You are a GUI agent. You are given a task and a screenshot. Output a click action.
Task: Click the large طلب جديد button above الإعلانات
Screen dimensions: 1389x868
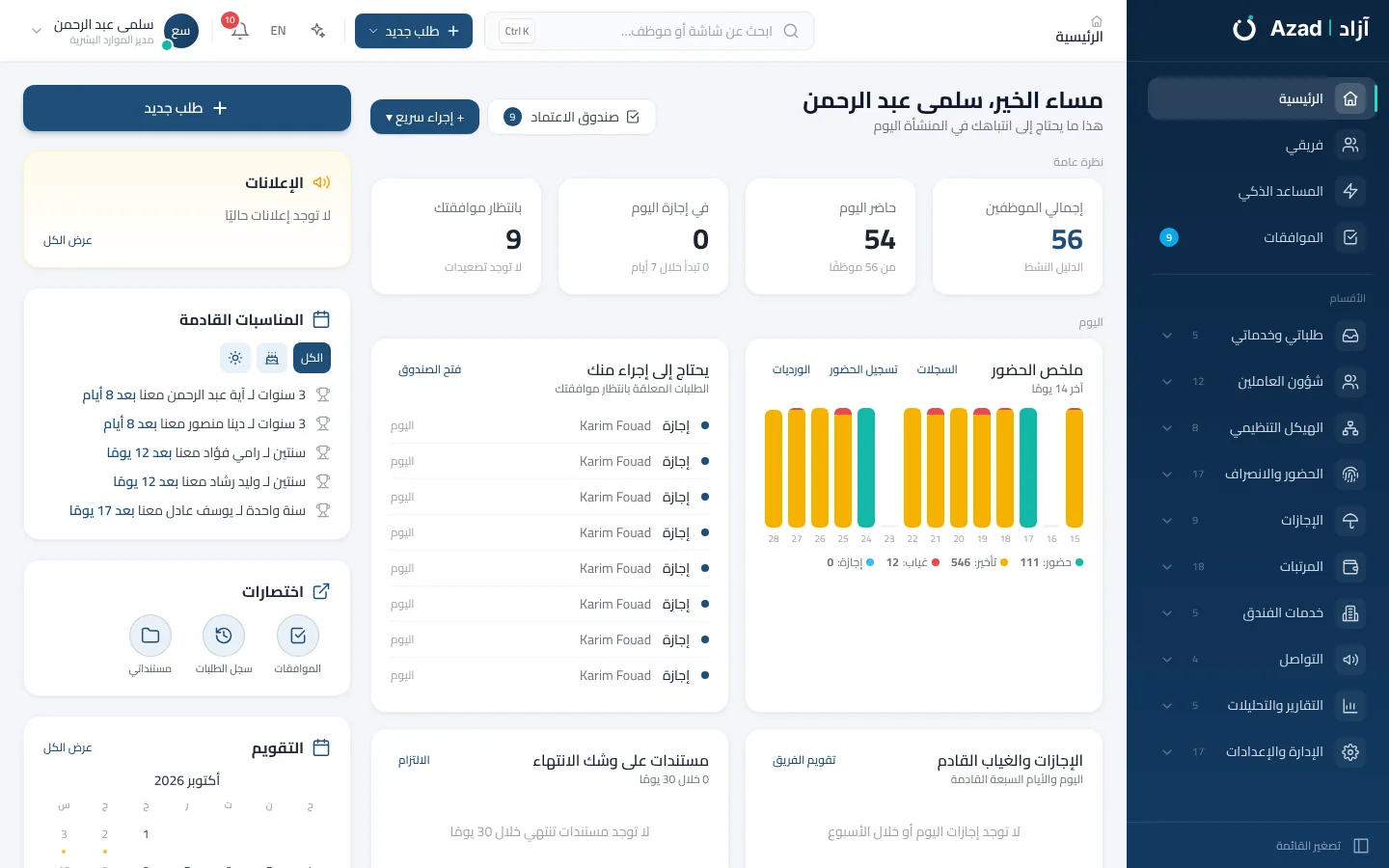tap(187, 108)
